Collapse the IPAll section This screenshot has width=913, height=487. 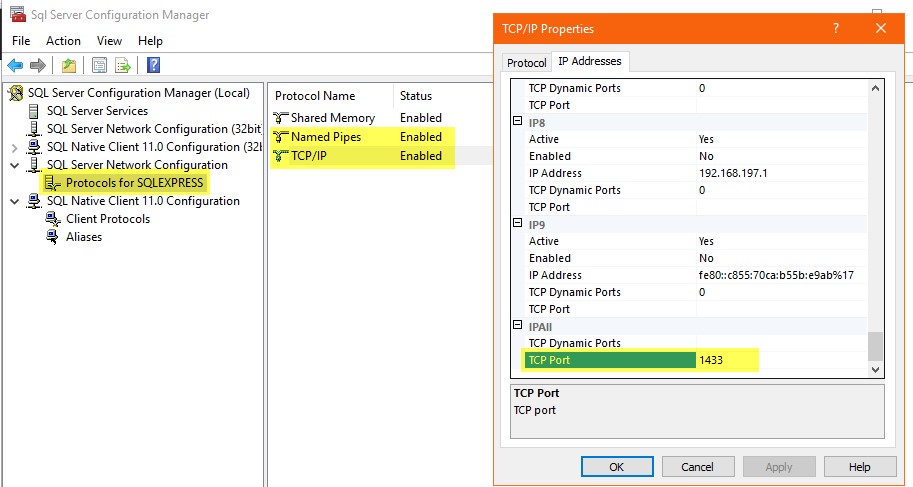517,325
